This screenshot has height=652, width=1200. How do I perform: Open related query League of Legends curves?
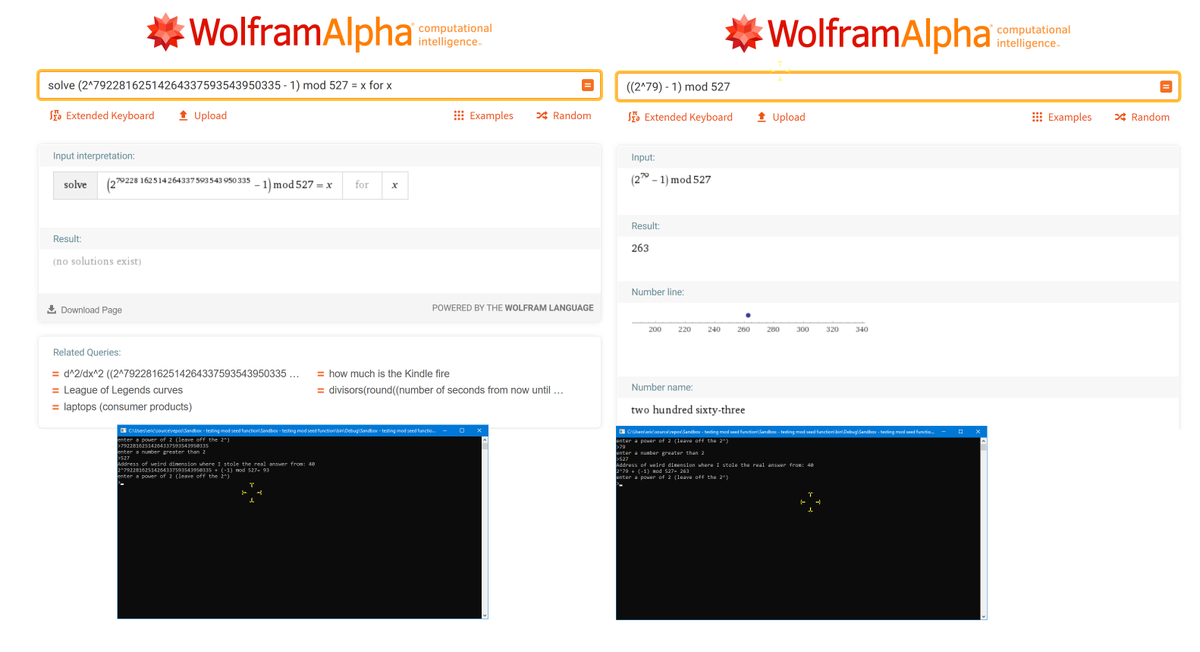(x=123, y=390)
